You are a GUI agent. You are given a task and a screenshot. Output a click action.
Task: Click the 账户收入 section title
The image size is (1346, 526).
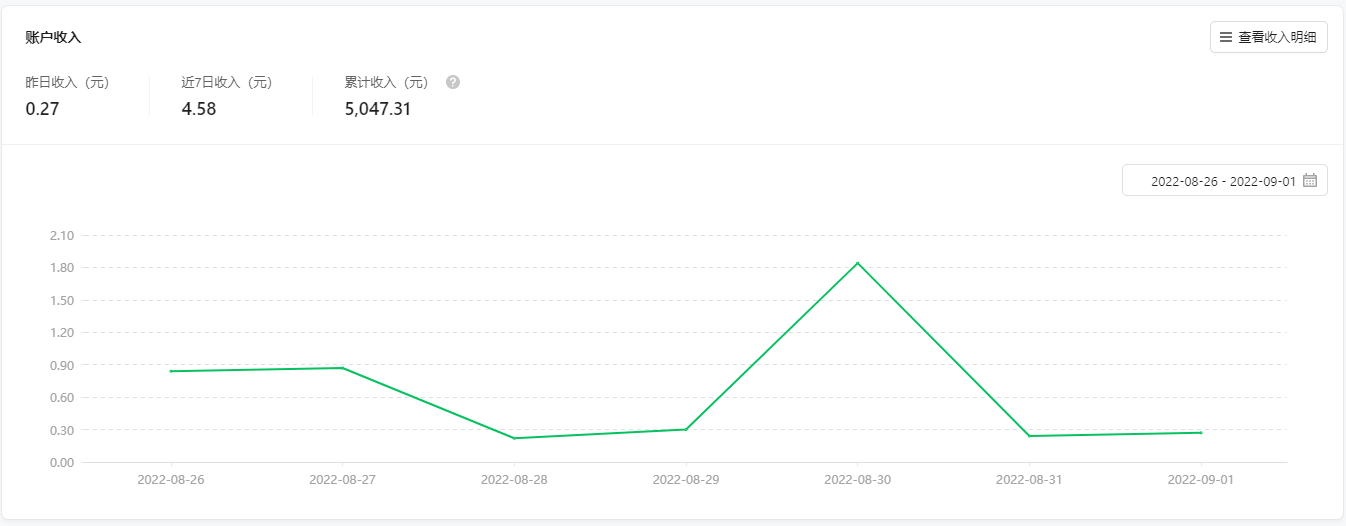click(53, 37)
